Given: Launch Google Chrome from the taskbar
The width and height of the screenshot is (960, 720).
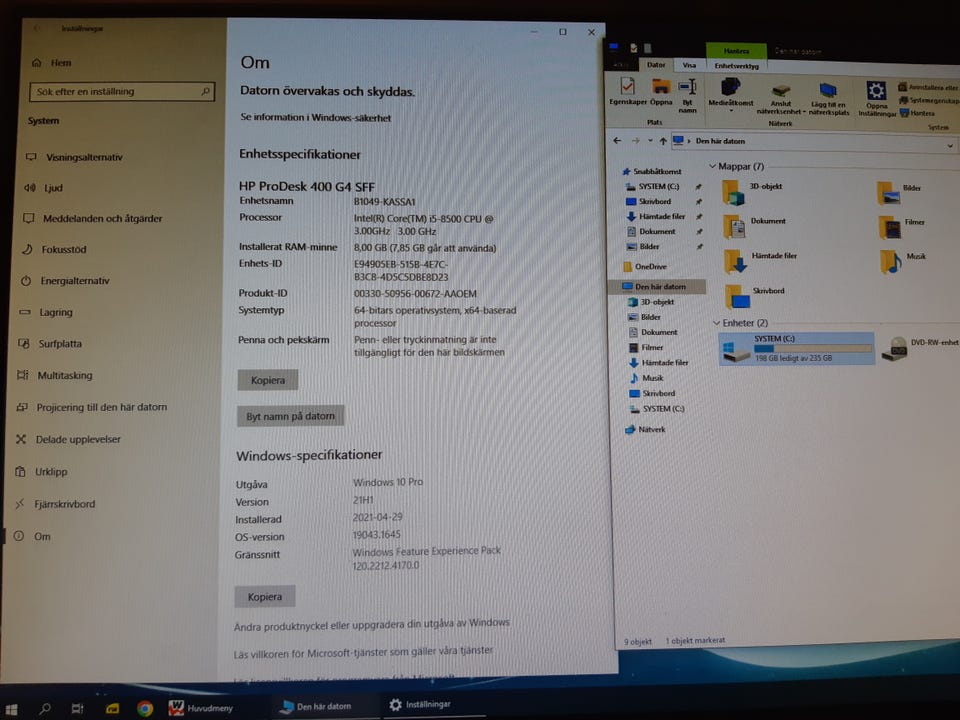Looking at the screenshot, I should pos(145,708).
